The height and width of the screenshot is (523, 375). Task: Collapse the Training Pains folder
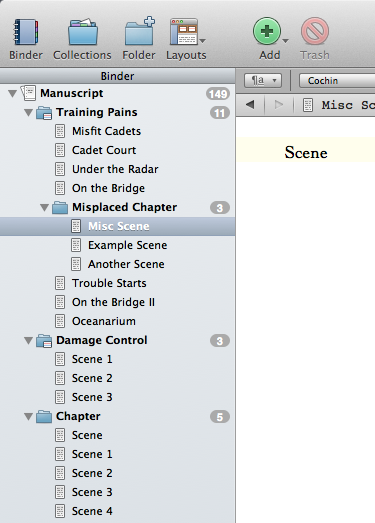coord(29,112)
